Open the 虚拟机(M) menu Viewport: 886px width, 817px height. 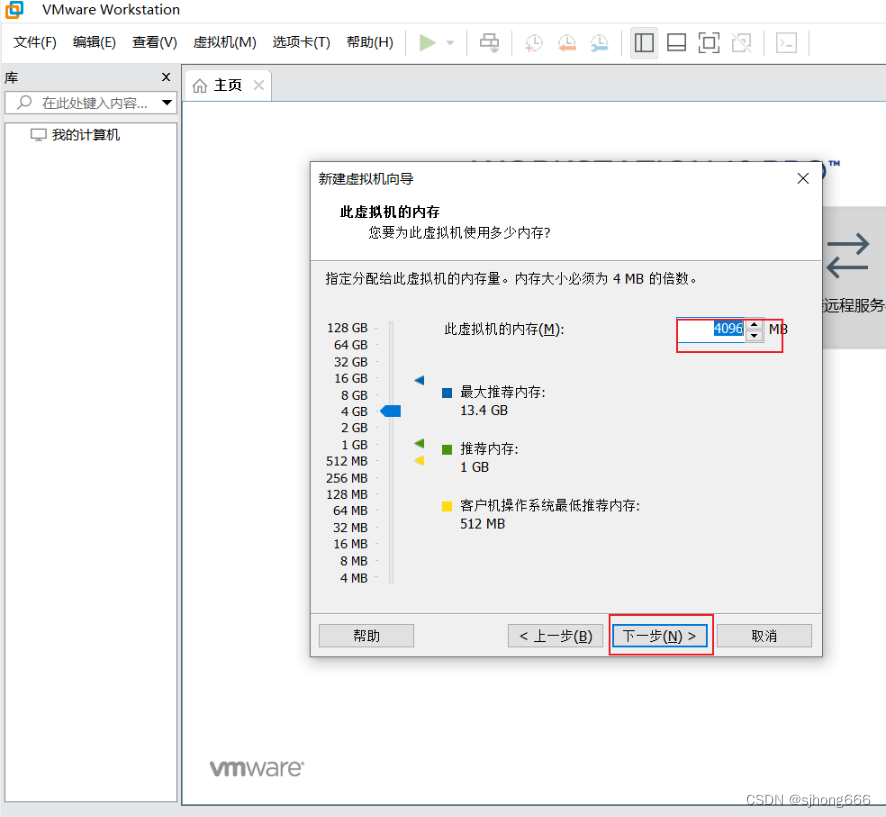pos(224,42)
